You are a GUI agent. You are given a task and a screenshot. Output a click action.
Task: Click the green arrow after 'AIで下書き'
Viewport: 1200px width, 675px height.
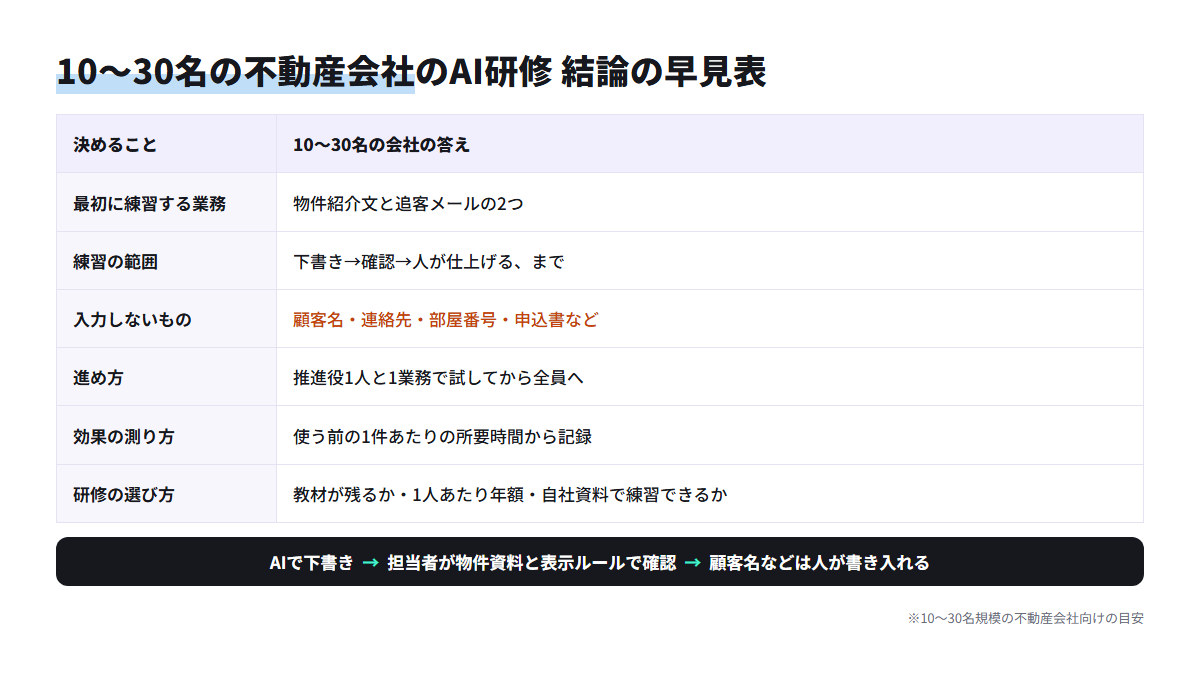[370, 563]
